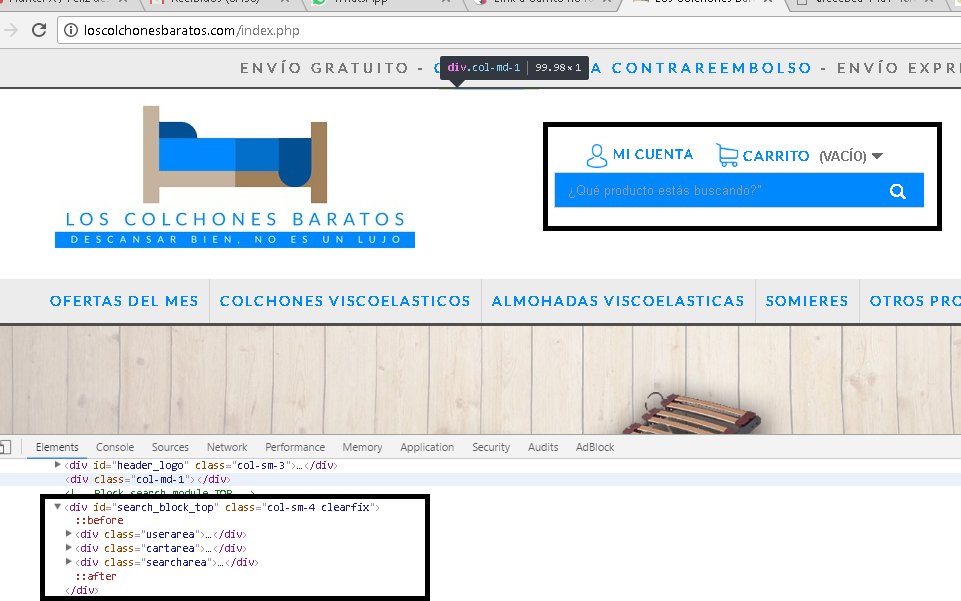Collapse the search_block_top div node
Viewport: 961px width, 601px height.
pos(57,508)
